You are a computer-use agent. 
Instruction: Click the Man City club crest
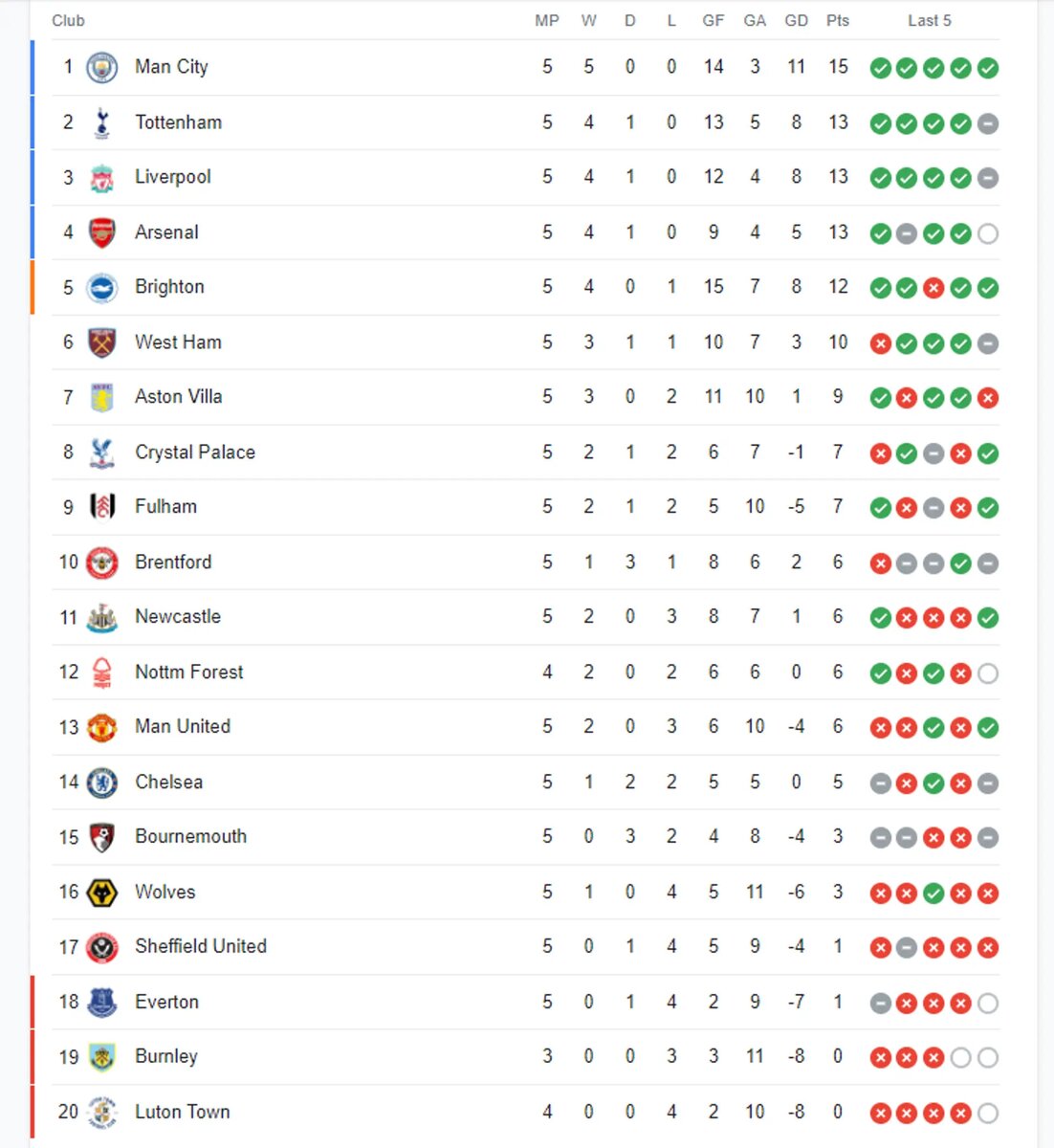click(102, 67)
